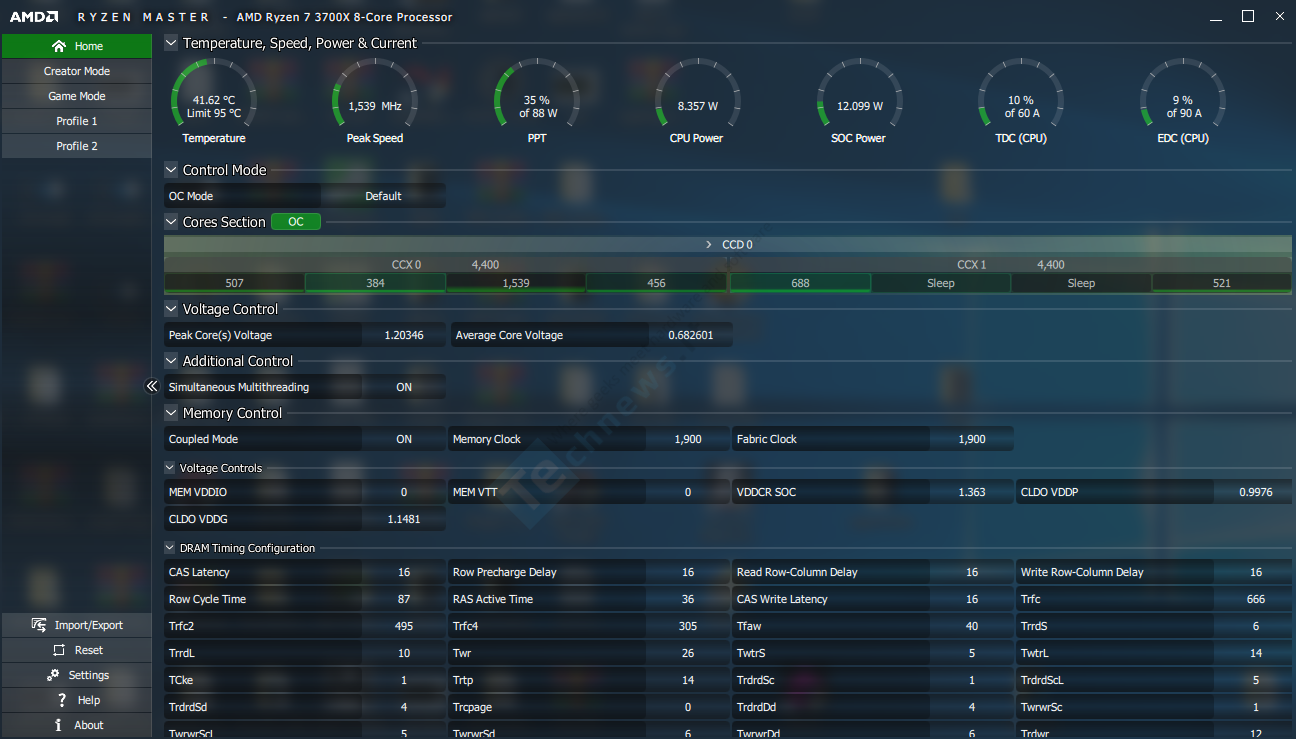Click CAS Latency value 16
Image resolution: width=1296 pixels, height=739 pixels.
point(404,572)
